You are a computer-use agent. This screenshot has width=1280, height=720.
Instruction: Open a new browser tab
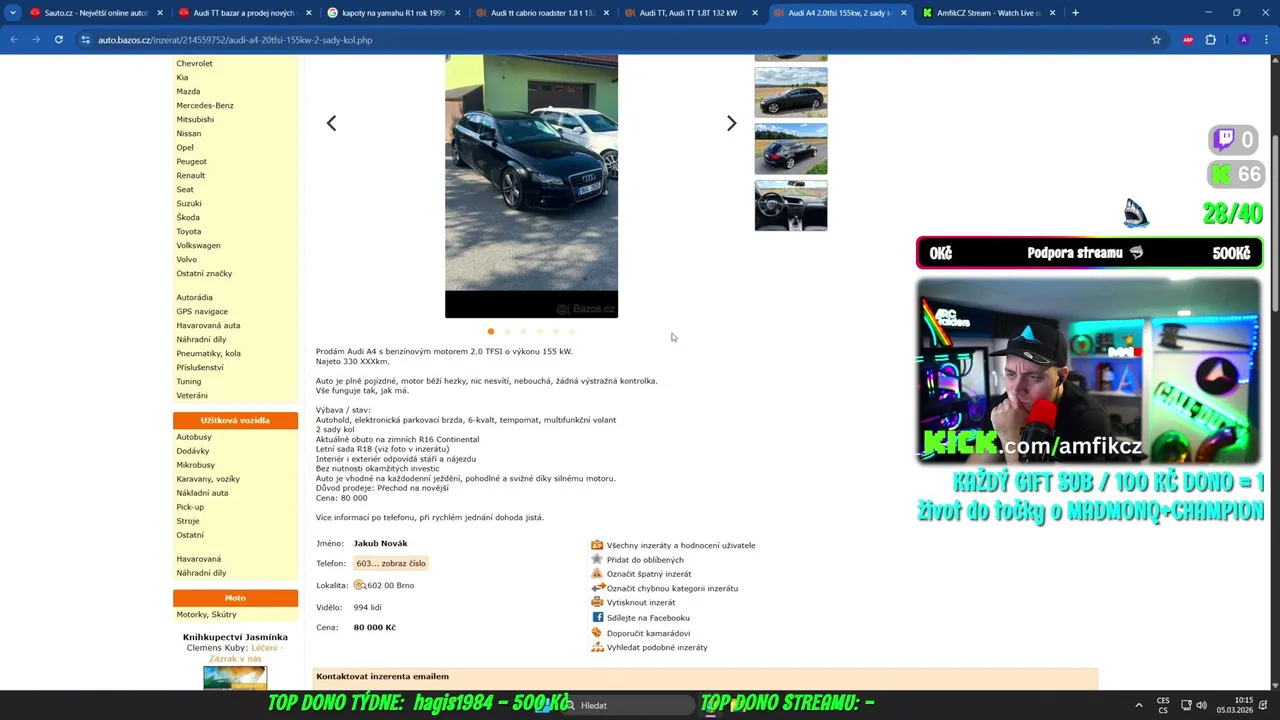click(1075, 13)
